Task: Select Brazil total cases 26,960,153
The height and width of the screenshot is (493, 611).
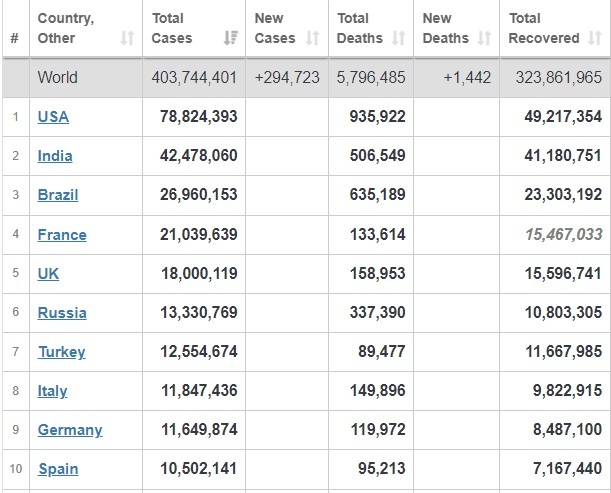Action: [198, 194]
